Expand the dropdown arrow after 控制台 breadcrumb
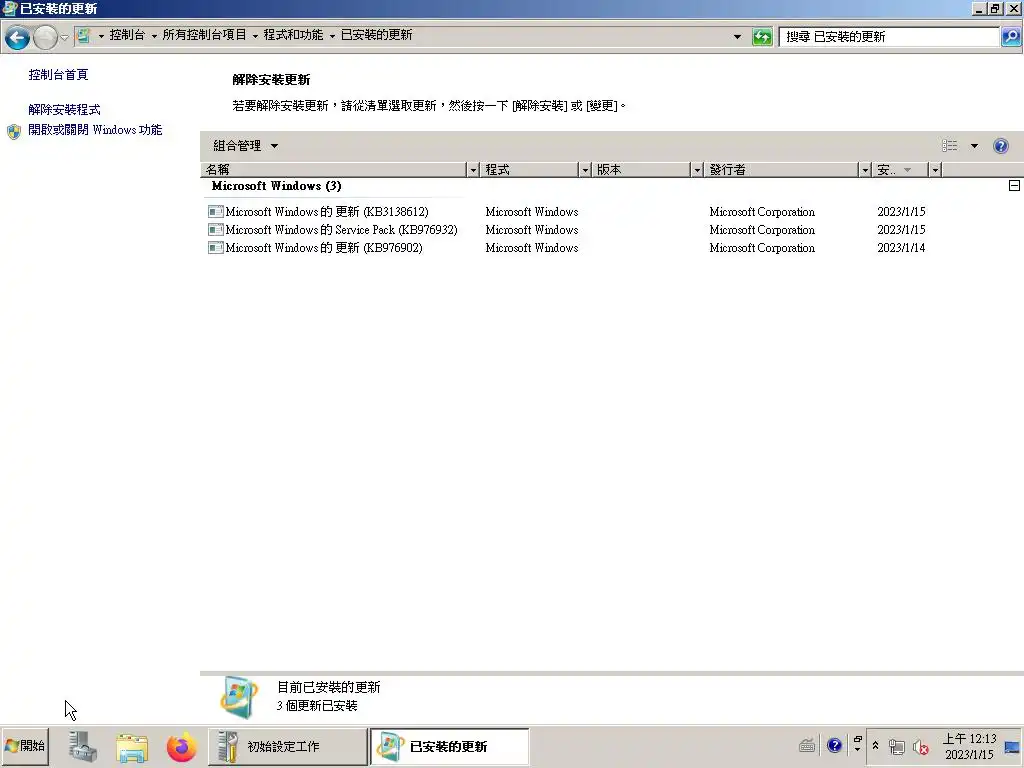Image resolution: width=1024 pixels, height=768 pixels. [x=154, y=36]
